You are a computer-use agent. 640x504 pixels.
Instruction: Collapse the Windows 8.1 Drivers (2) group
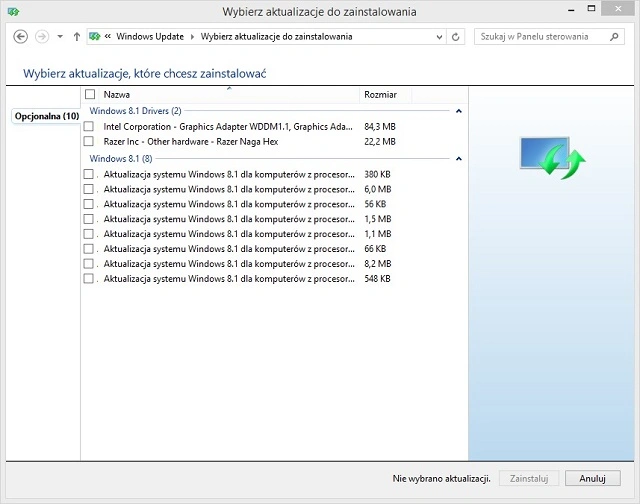(x=458, y=111)
